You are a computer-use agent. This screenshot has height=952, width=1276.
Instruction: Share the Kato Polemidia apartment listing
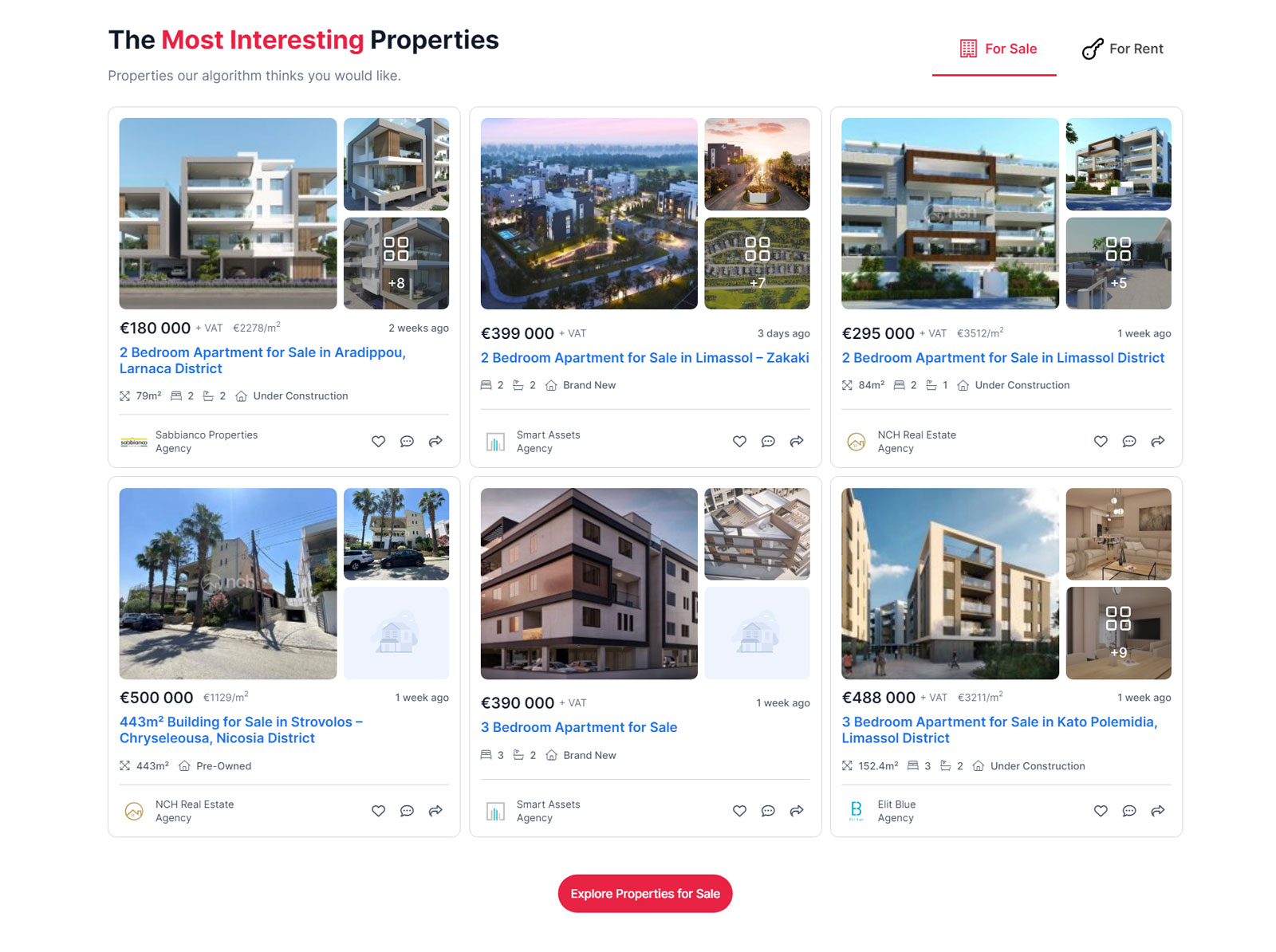point(1158,811)
